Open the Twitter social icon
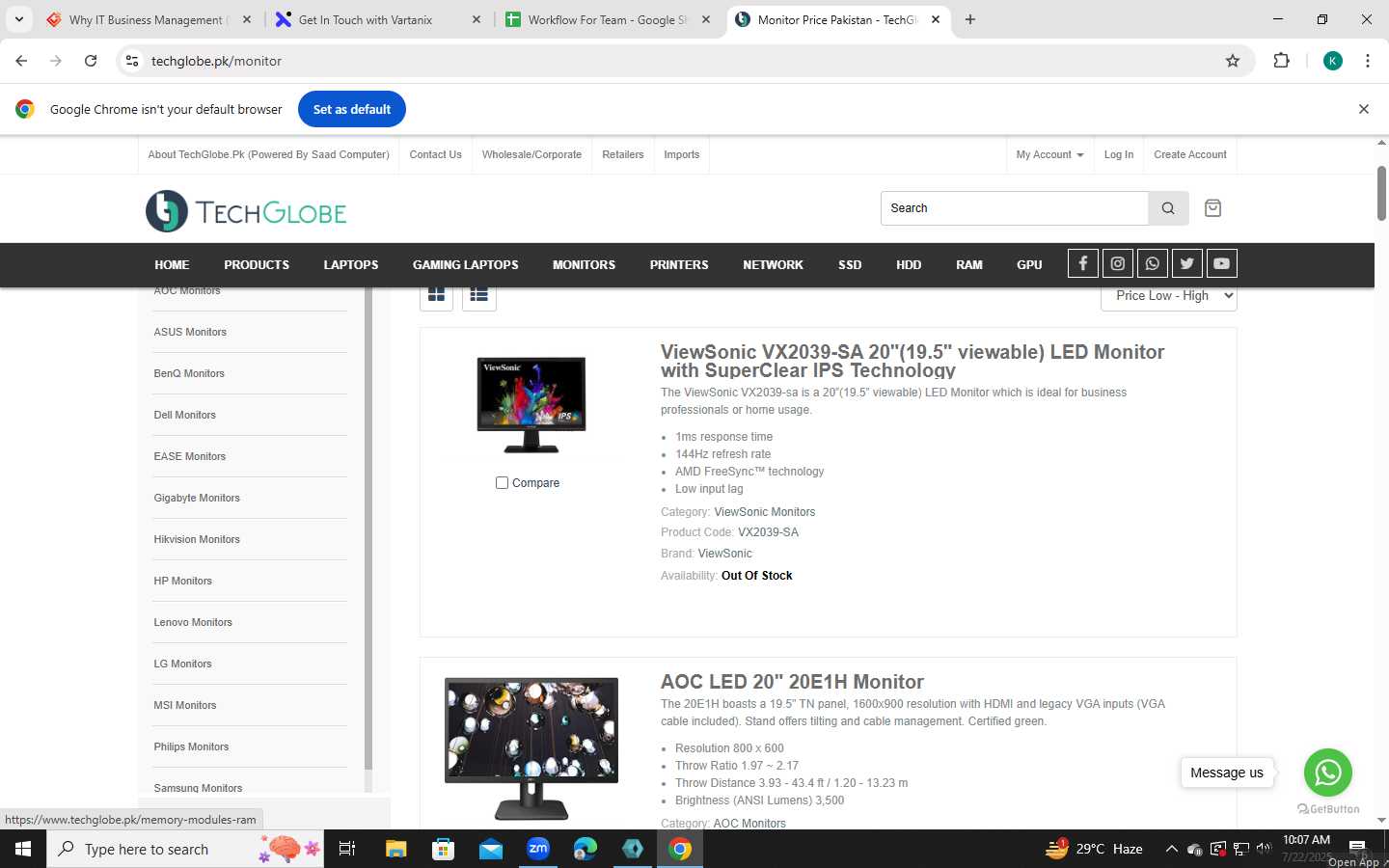This screenshot has width=1389, height=868. click(1186, 263)
